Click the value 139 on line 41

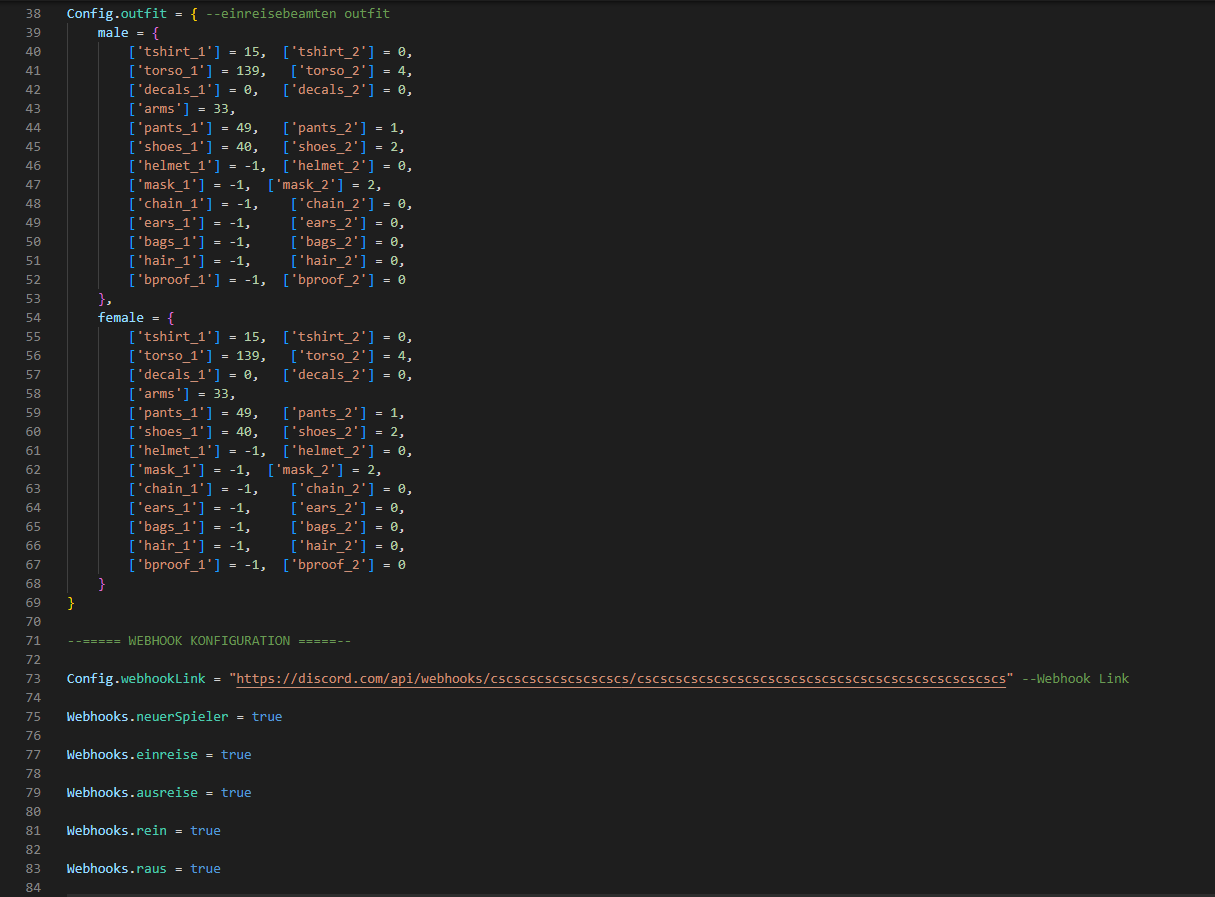point(251,71)
